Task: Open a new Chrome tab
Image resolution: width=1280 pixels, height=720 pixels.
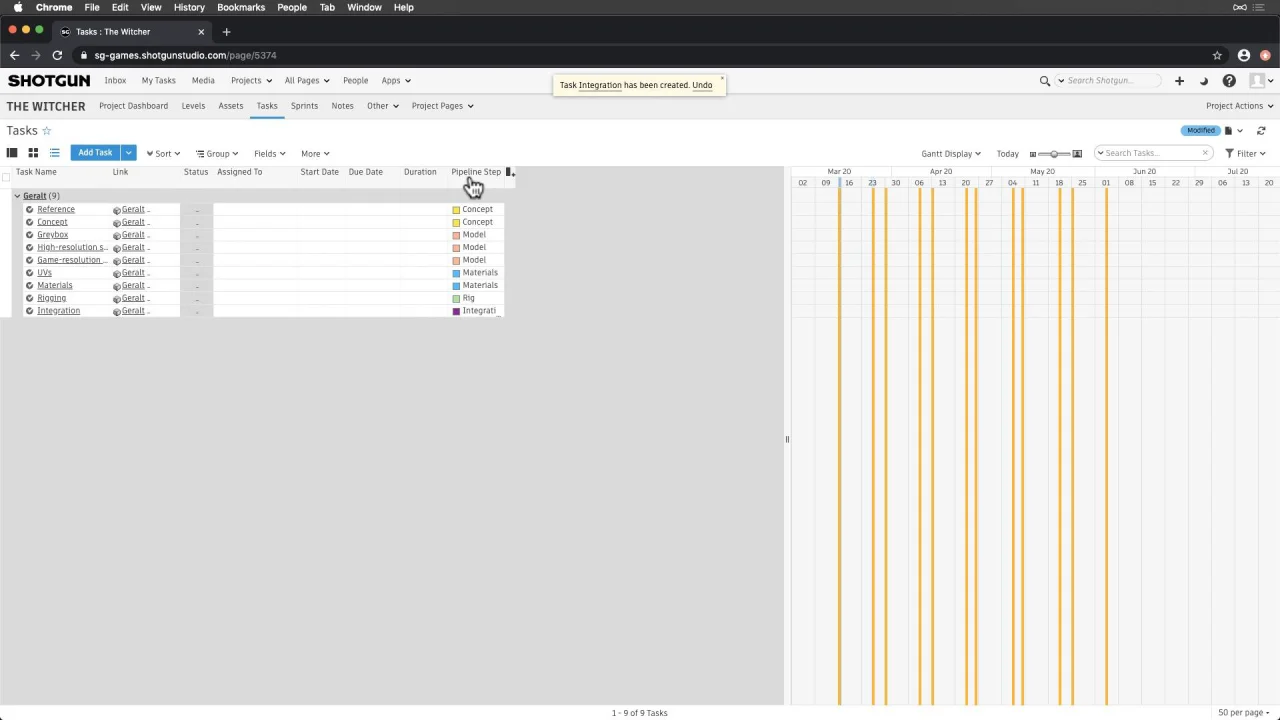Action: pos(226,32)
